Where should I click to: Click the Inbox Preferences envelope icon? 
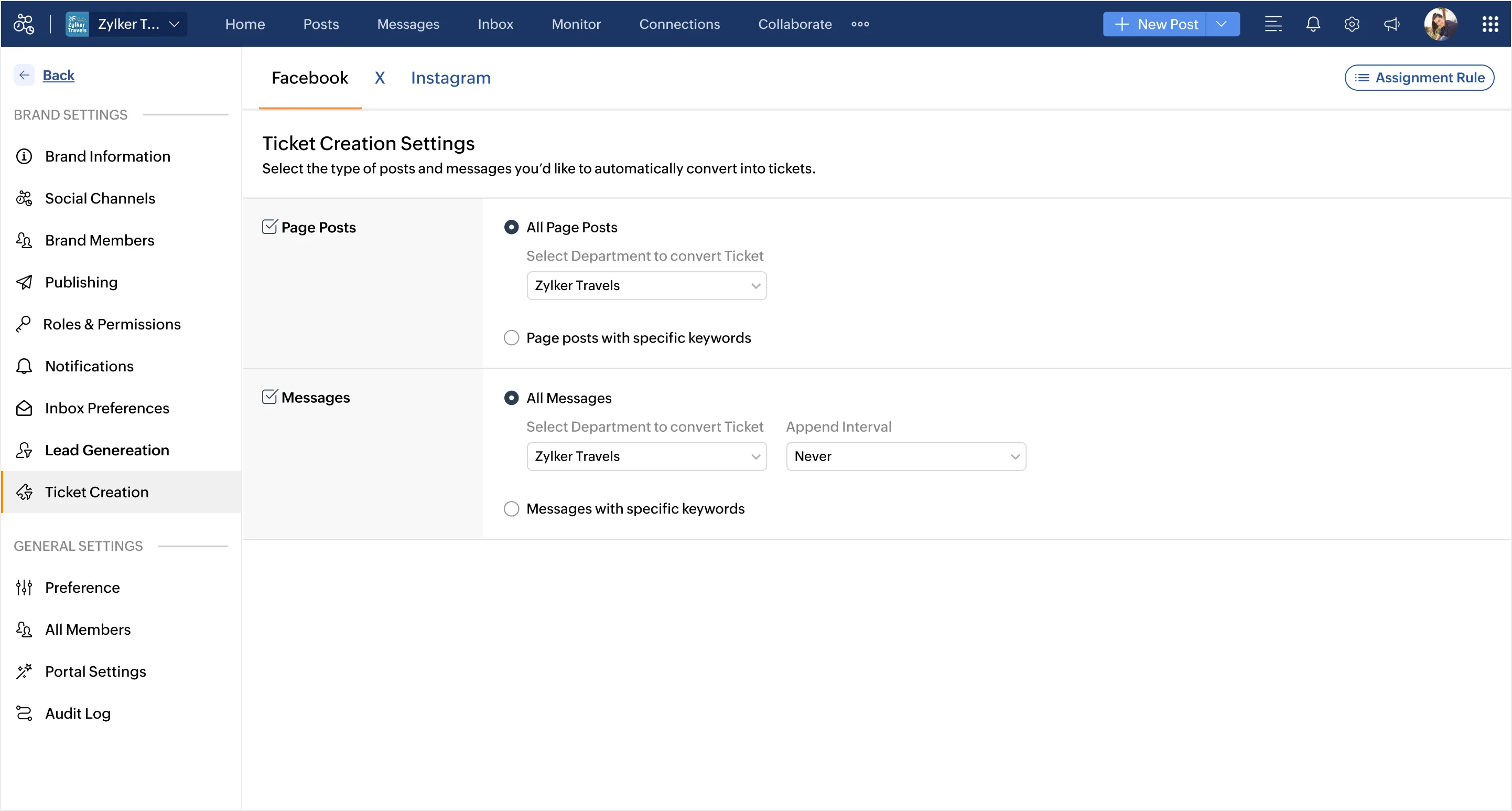coord(24,408)
